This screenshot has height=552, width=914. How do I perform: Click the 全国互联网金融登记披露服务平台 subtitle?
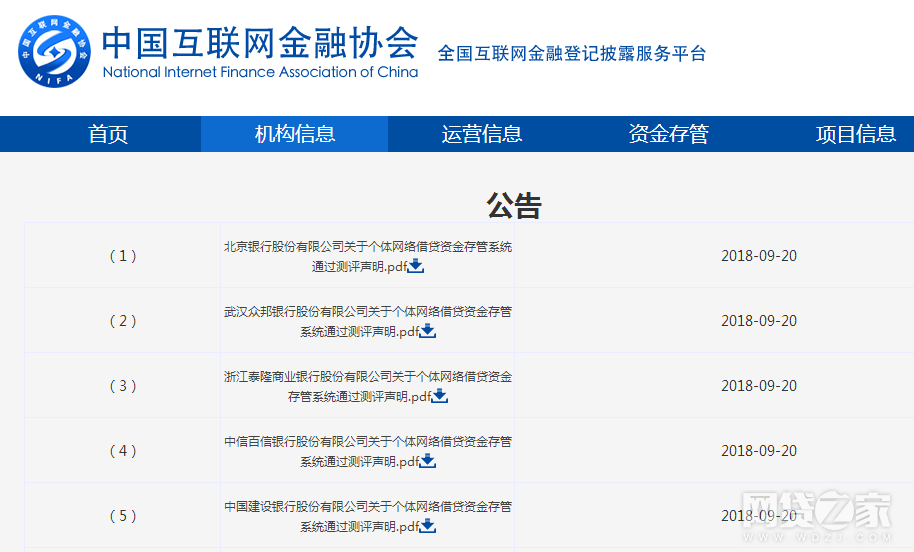pos(572,54)
